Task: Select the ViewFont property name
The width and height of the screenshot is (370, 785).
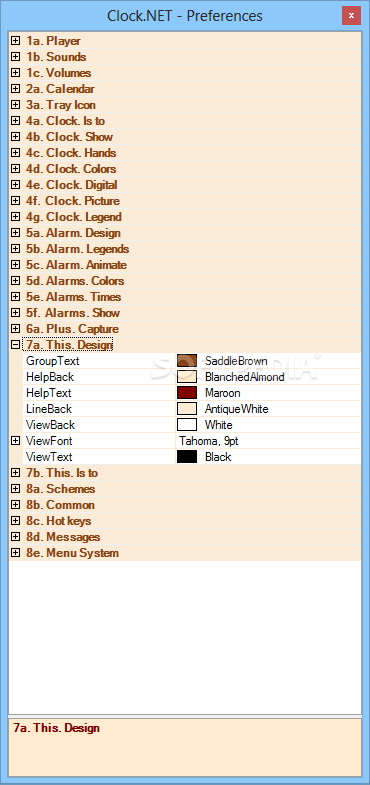Action: [49, 441]
